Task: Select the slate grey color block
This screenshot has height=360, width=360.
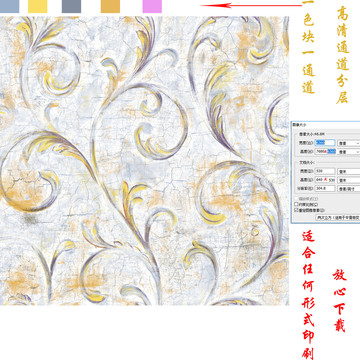Action: [71, 6]
